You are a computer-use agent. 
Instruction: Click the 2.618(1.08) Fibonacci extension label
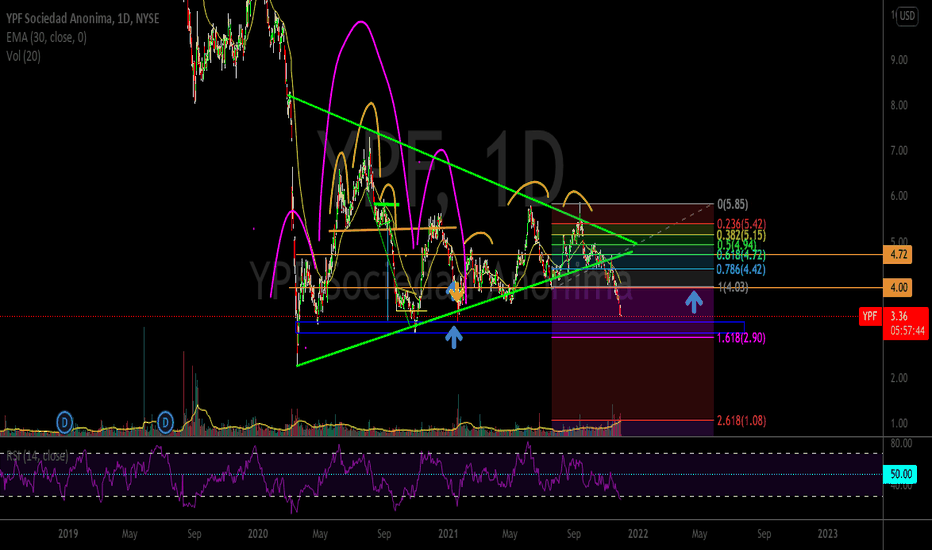(x=741, y=421)
